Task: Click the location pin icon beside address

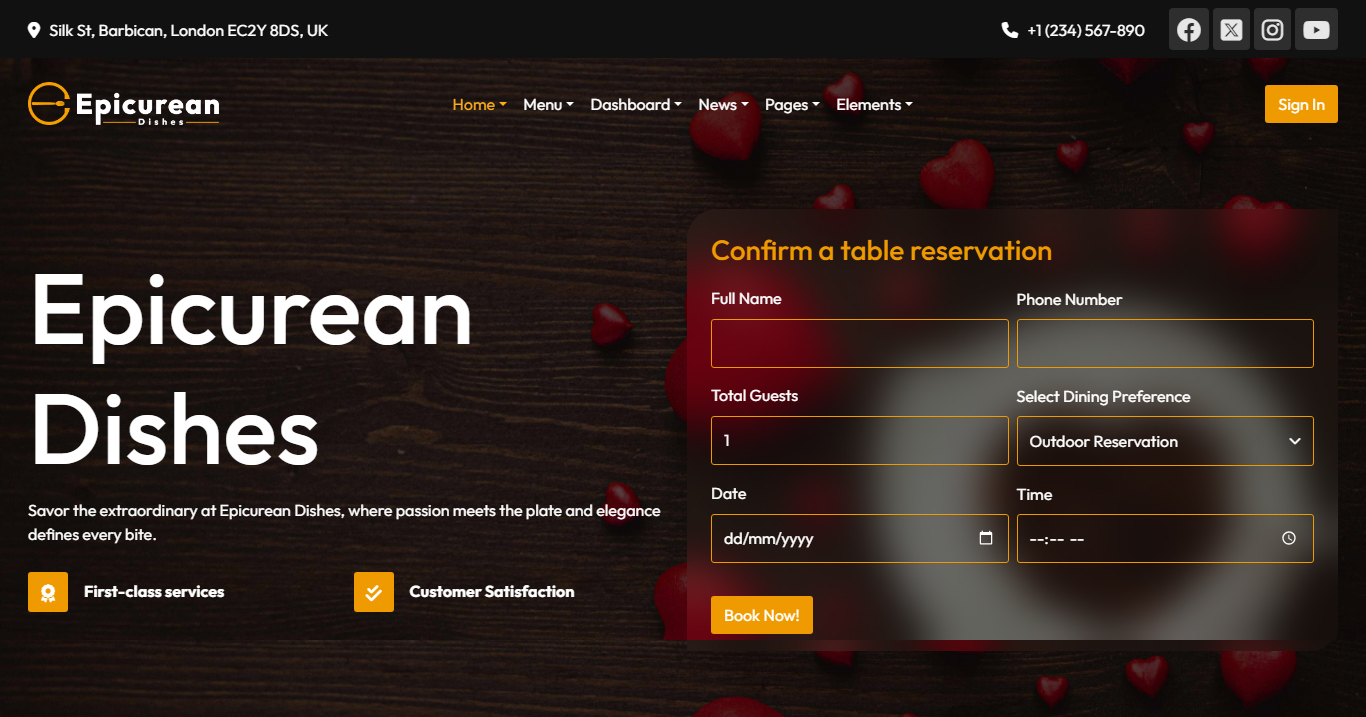Action: [x=34, y=31]
